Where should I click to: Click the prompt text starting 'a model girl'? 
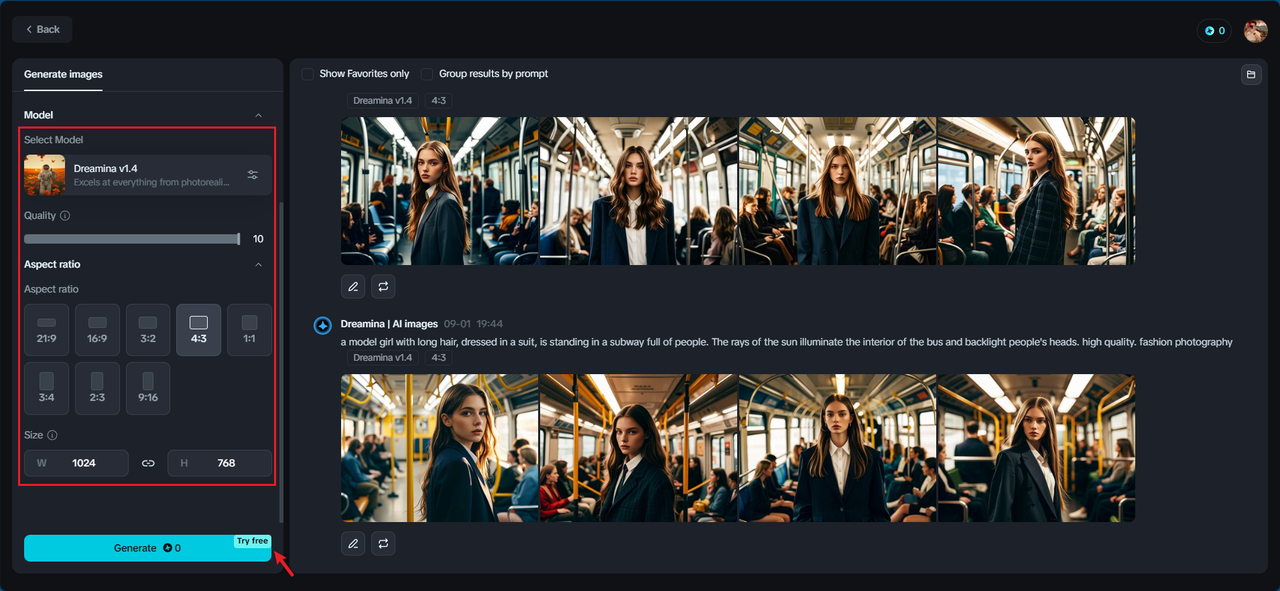tap(786, 342)
